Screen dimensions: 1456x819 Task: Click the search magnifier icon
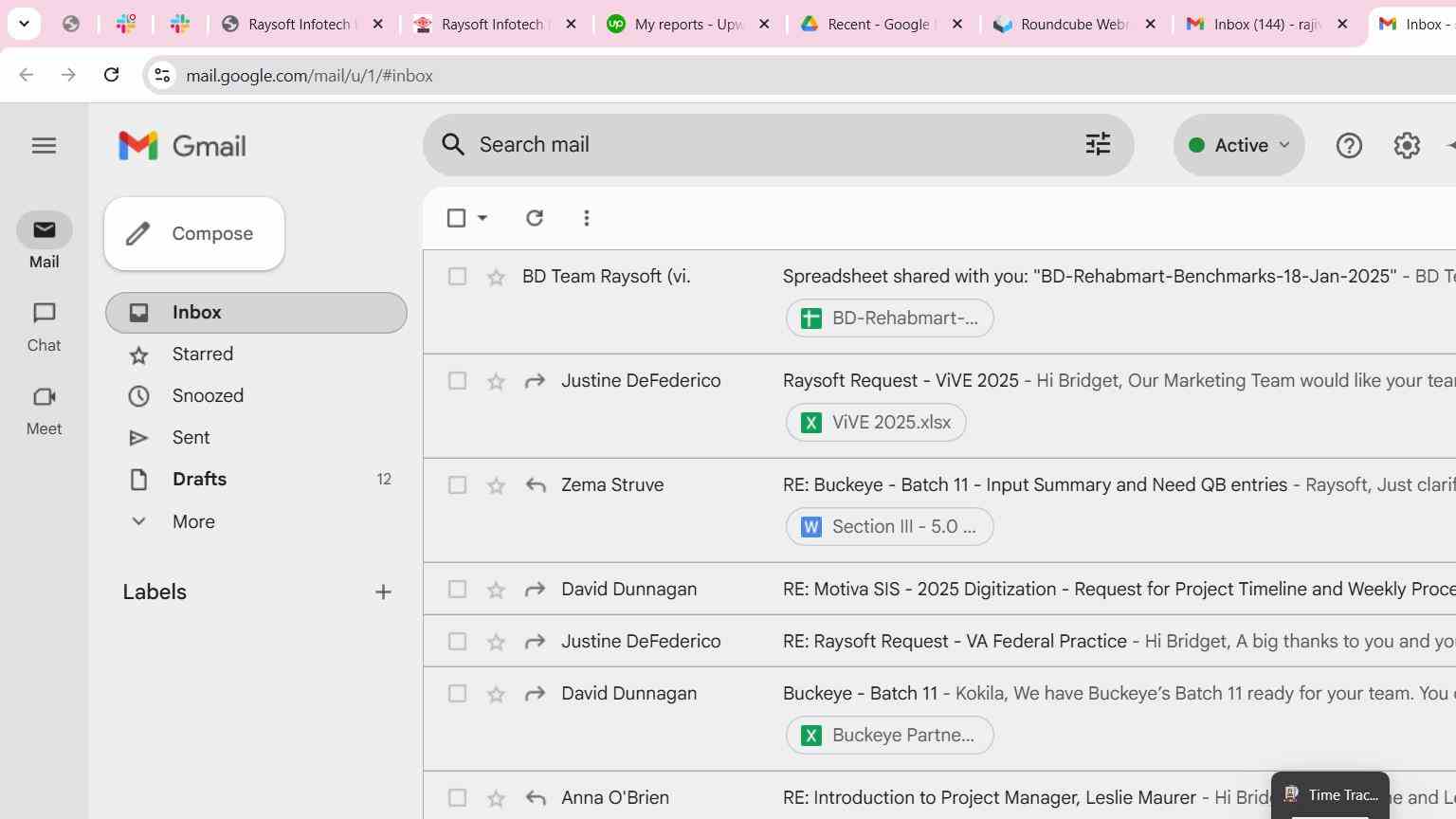pyautogui.click(x=453, y=144)
